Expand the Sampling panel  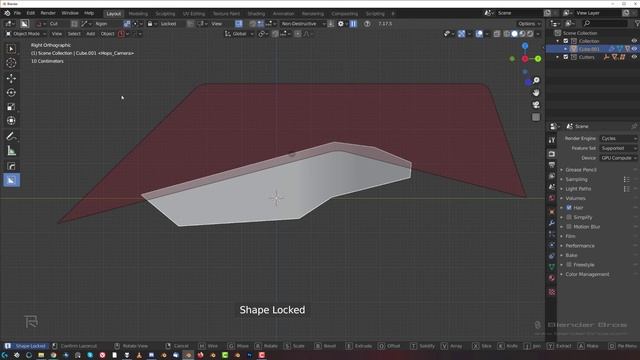point(576,179)
